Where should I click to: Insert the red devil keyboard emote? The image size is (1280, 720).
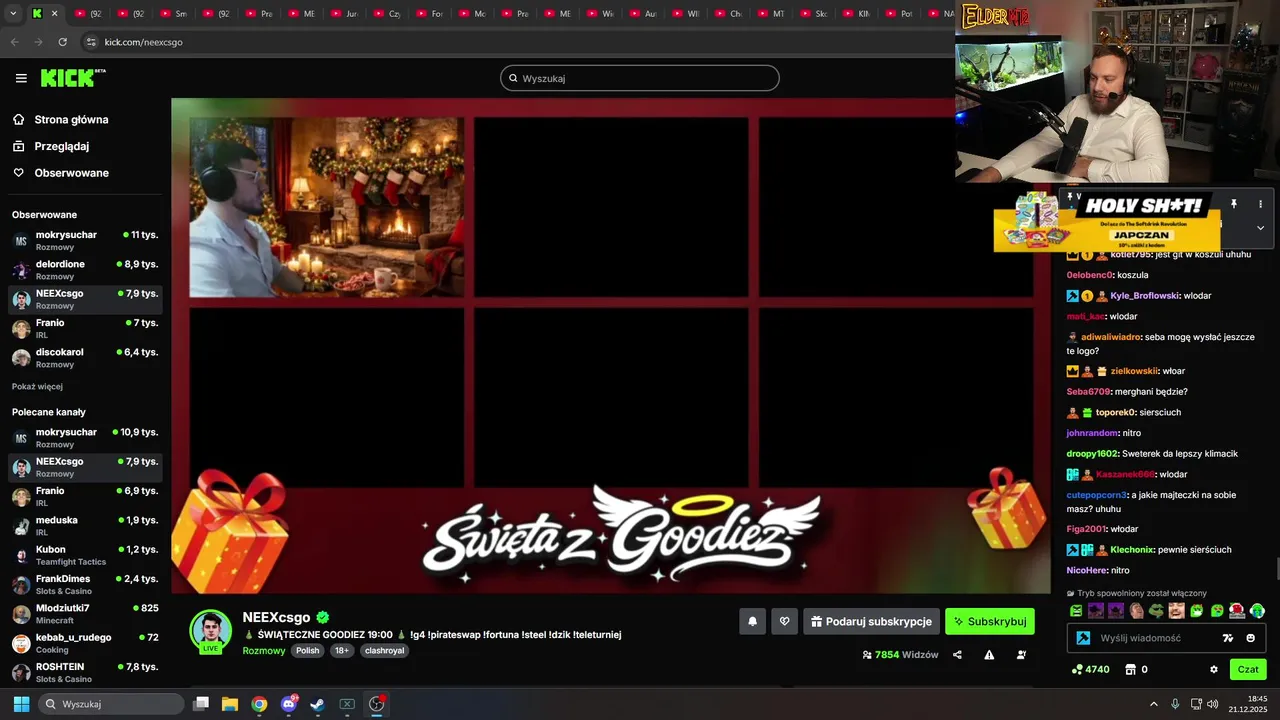pyautogui.click(x=1237, y=611)
